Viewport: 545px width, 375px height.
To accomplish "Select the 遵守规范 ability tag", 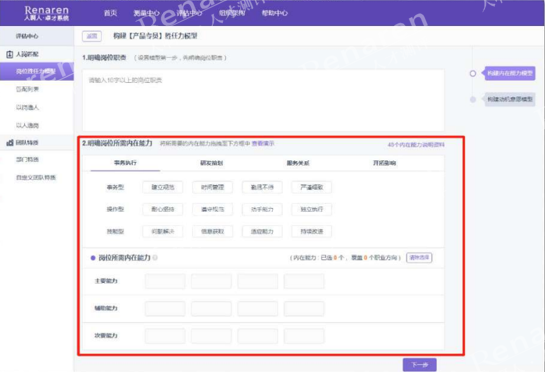I will point(212,209).
